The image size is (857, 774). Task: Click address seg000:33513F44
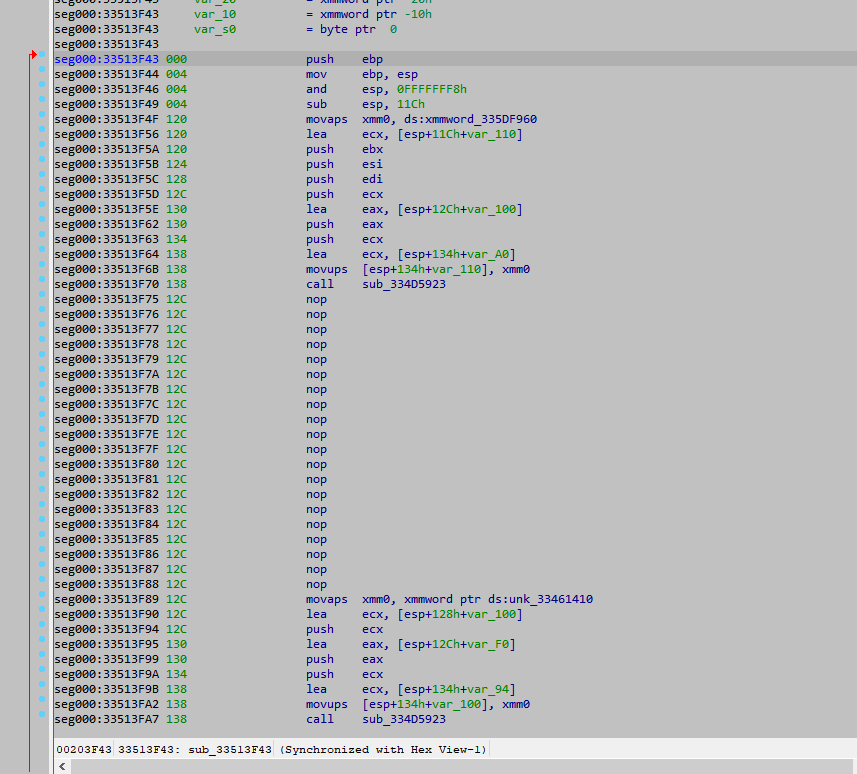coord(107,74)
